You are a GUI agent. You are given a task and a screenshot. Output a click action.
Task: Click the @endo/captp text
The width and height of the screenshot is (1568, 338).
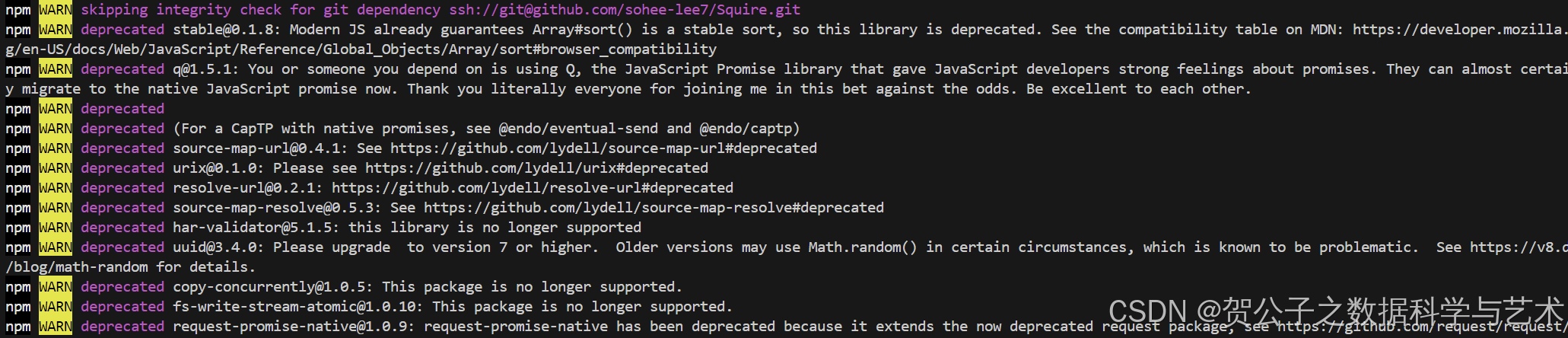click(x=746, y=129)
